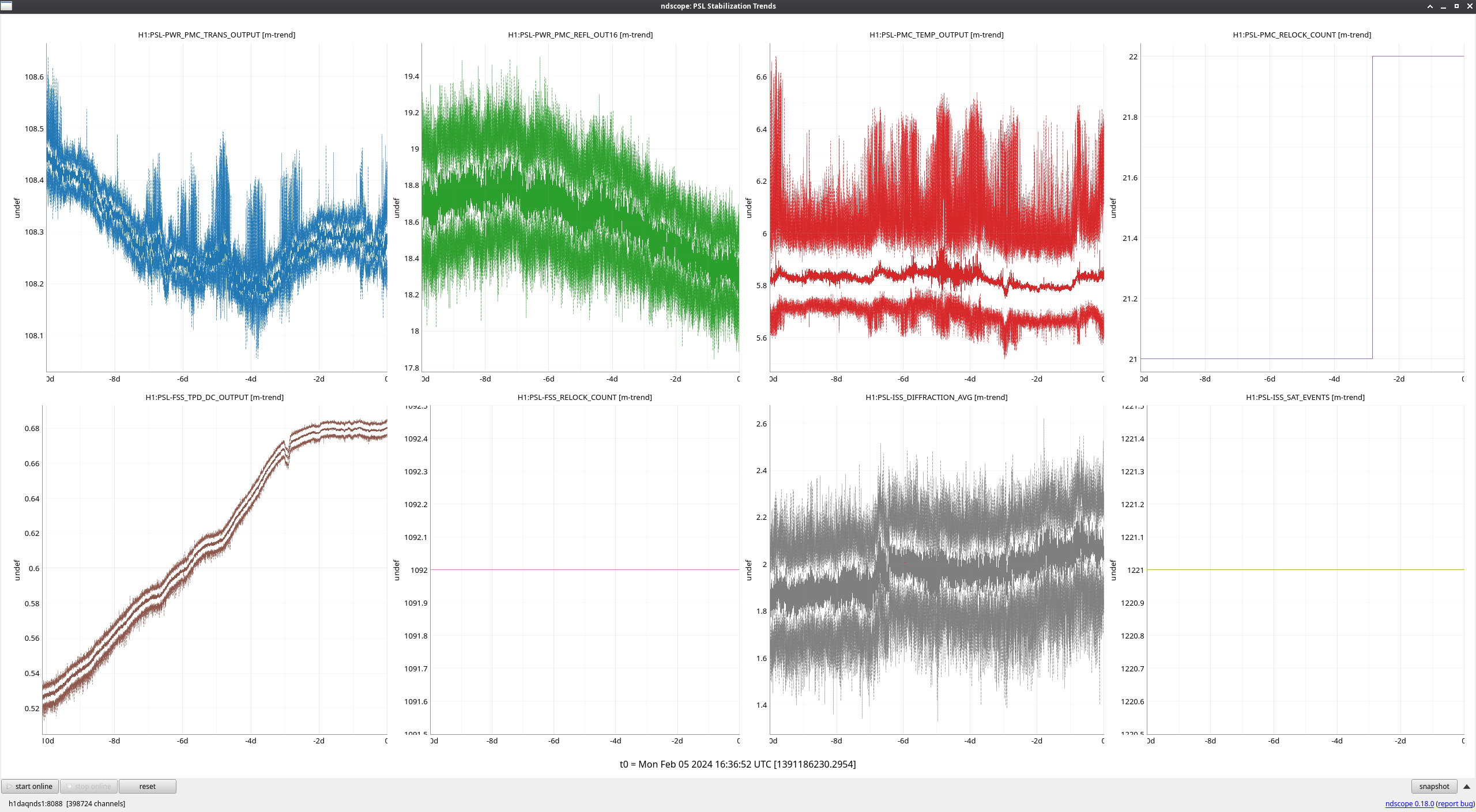This screenshot has height=812, width=1476.
Task: Take a snapshot of the plots
Action: point(1434,786)
